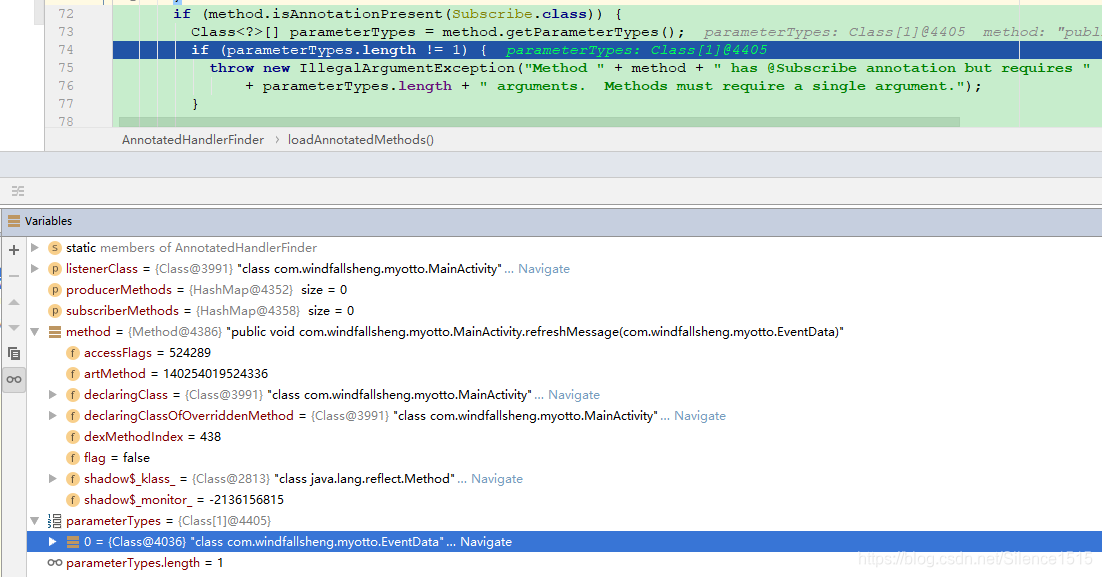Click the listenerClass parameter icon
The height and width of the screenshot is (577, 1102).
tap(54, 268)
